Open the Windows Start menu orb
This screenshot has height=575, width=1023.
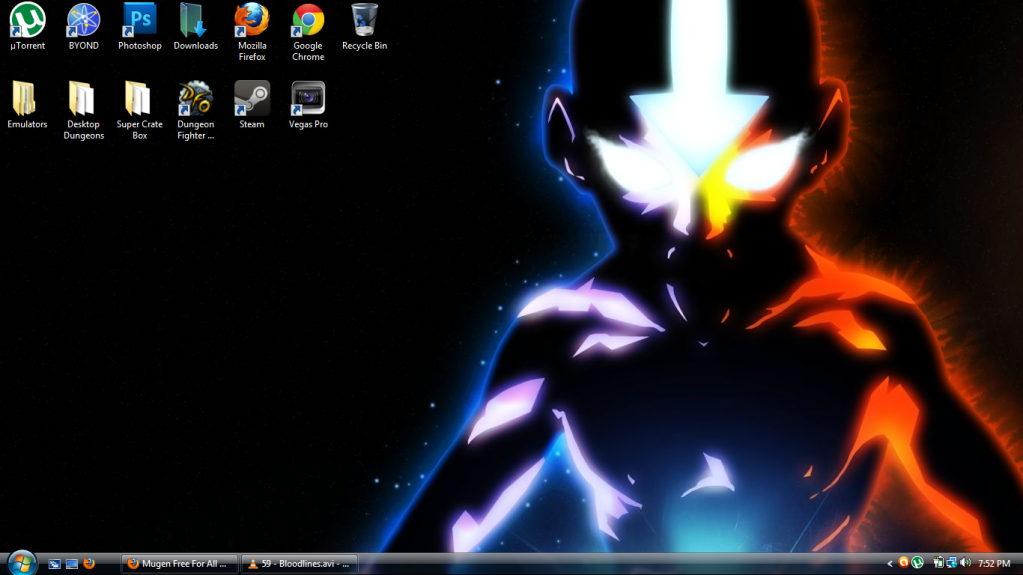click(x=22, y=563)
